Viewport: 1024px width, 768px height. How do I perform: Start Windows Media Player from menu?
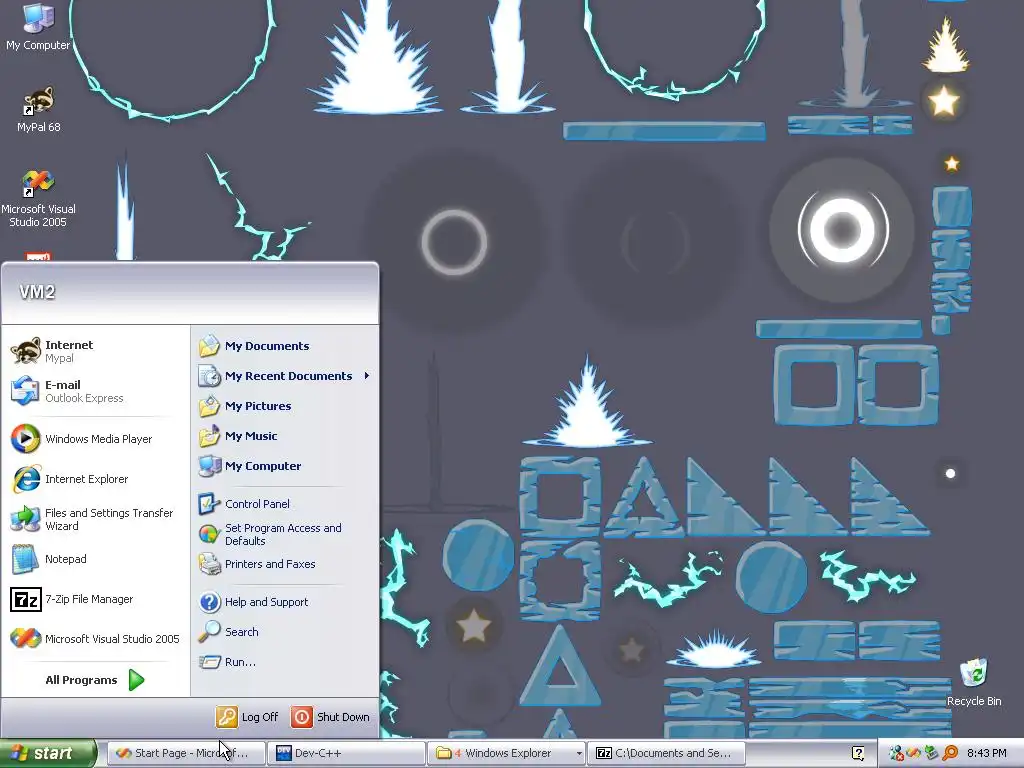(96, 439)
